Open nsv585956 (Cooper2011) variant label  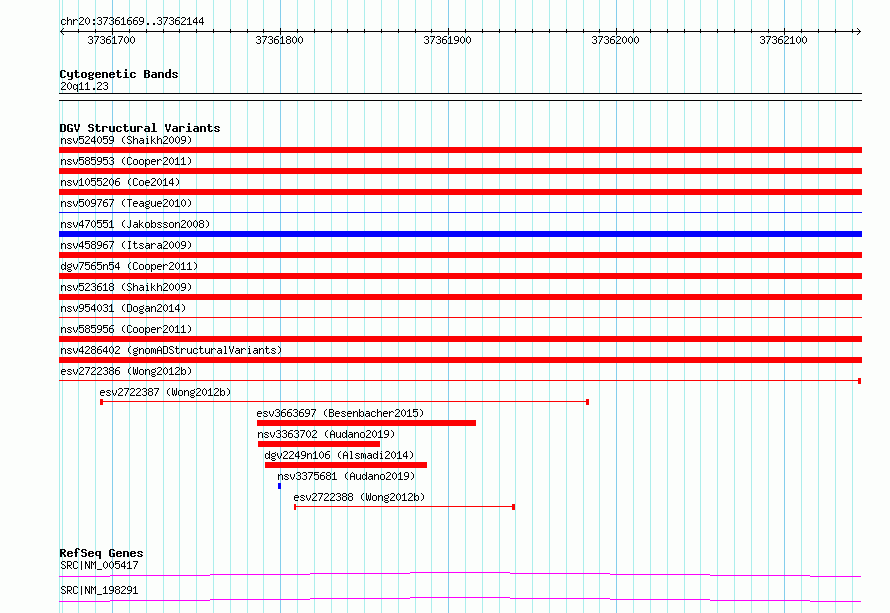(x=126, y=329)
